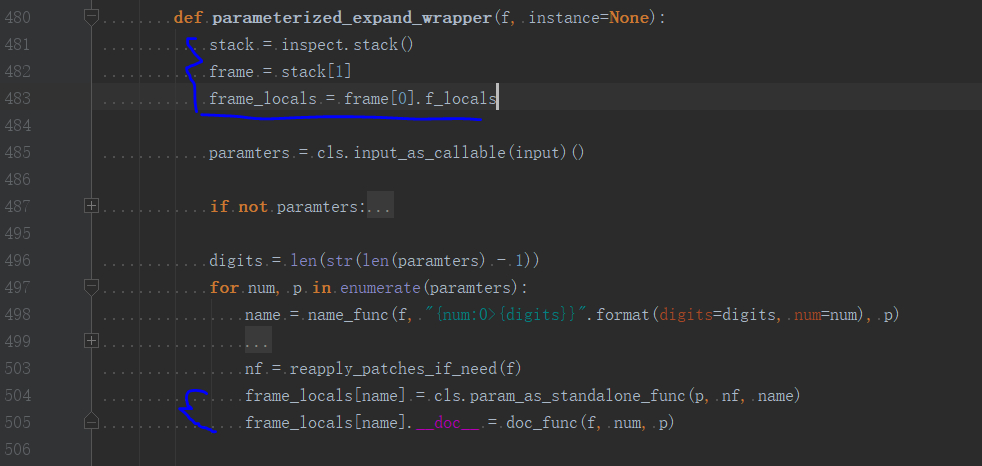Screen dimensions: 982x466
Task: Click 'enumerate(paramters)' on line 497
Action: click(430, 287)
